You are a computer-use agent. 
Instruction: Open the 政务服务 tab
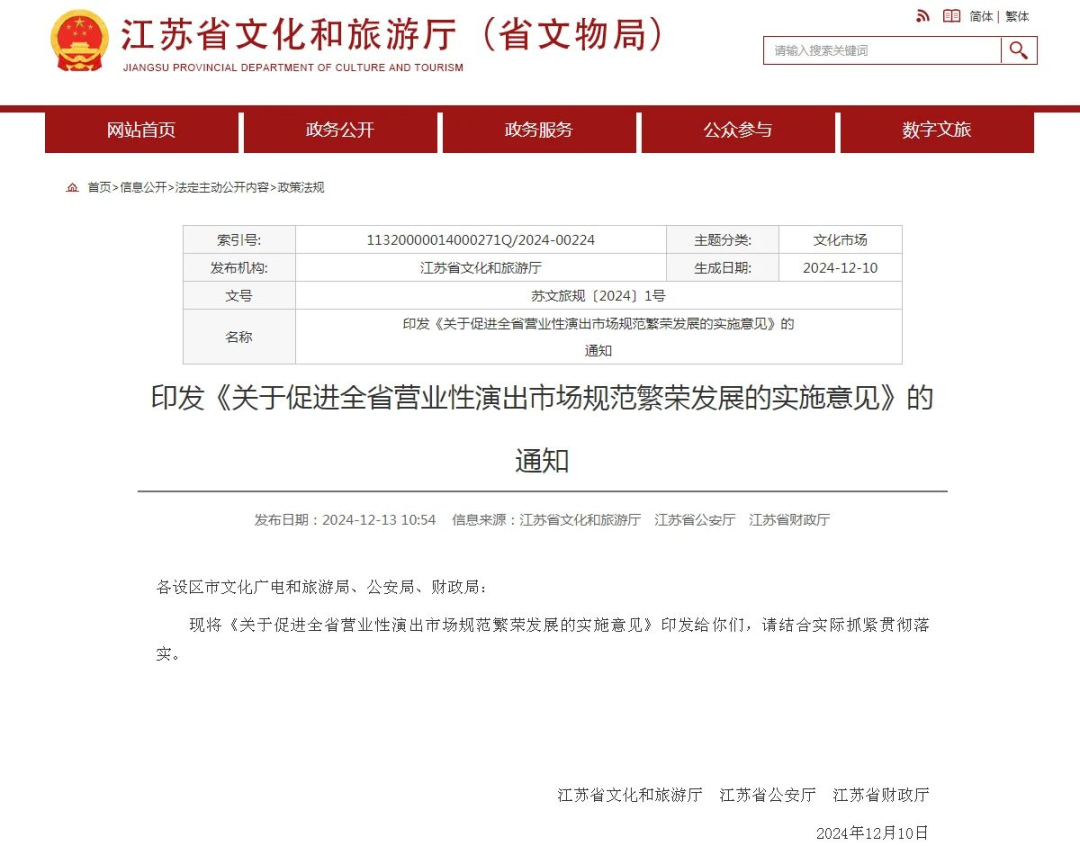[x=538, y=131]
